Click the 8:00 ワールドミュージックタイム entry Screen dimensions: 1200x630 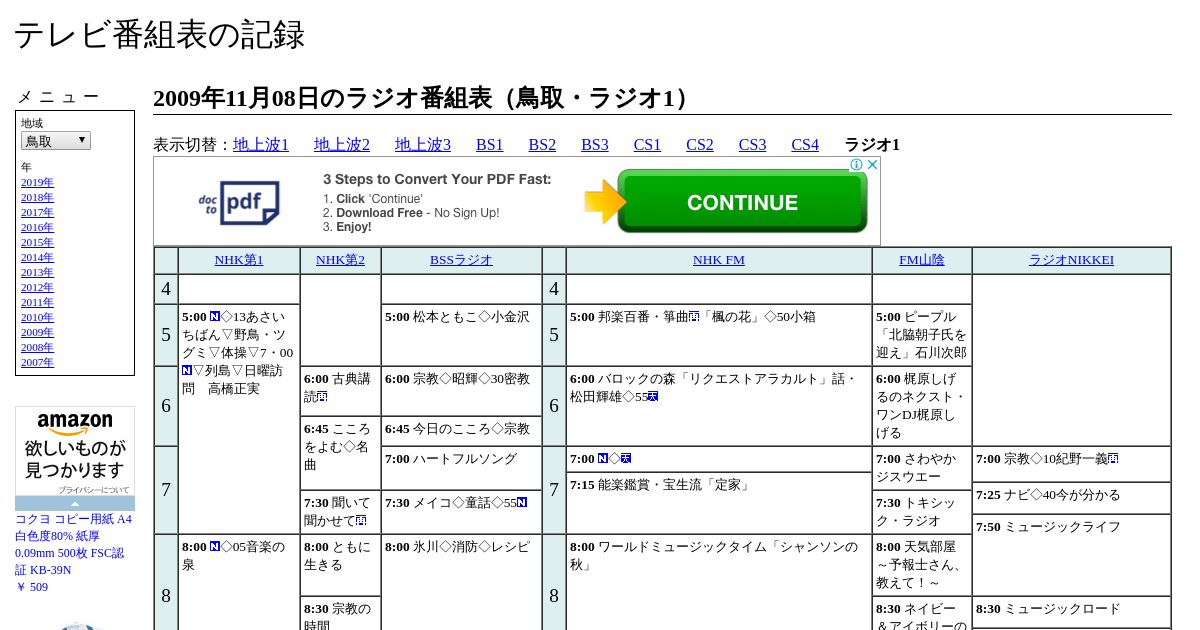[x=719, y=583]
